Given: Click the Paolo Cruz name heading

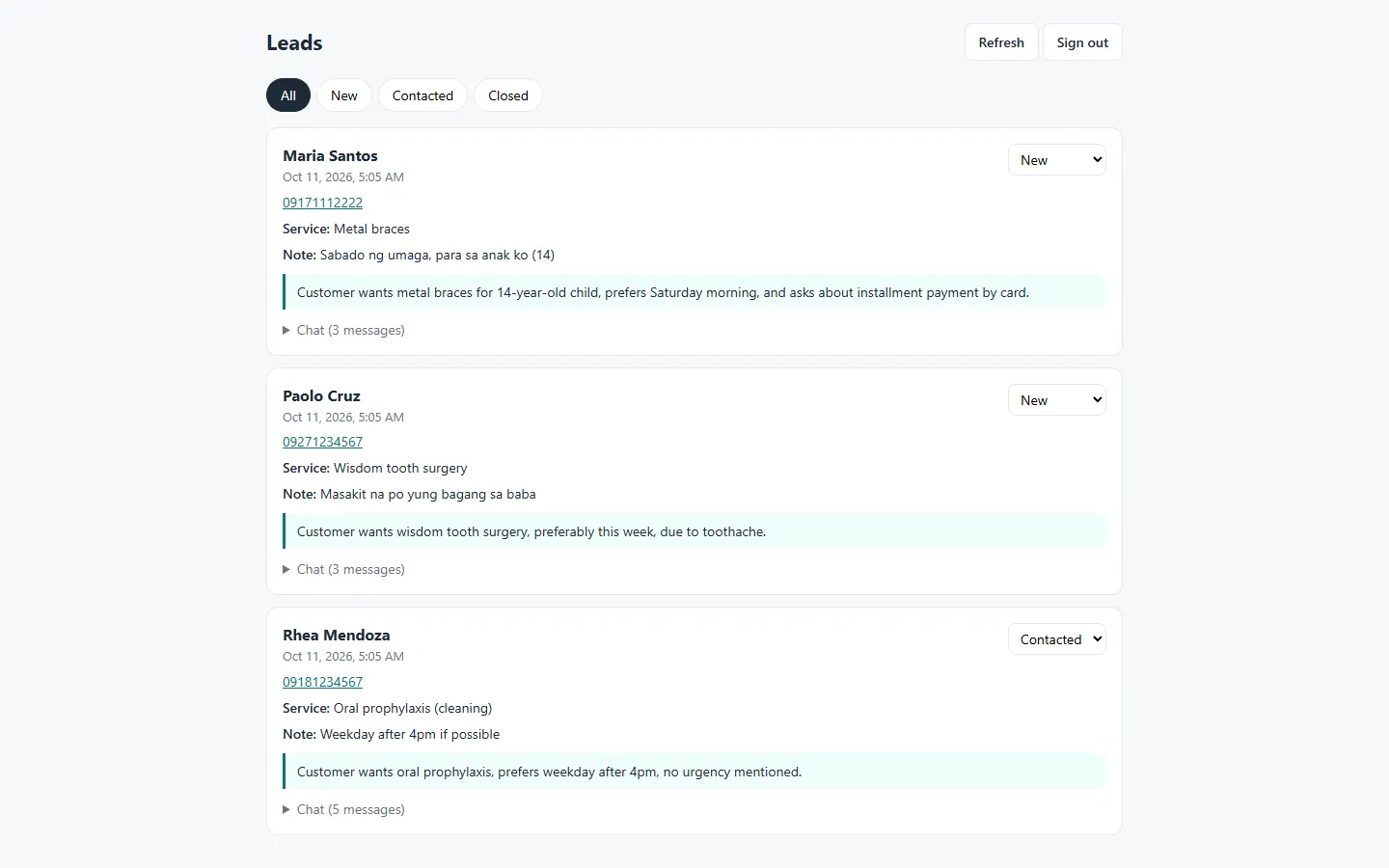Looking at the screenshot, I should (x=321, y=395).
